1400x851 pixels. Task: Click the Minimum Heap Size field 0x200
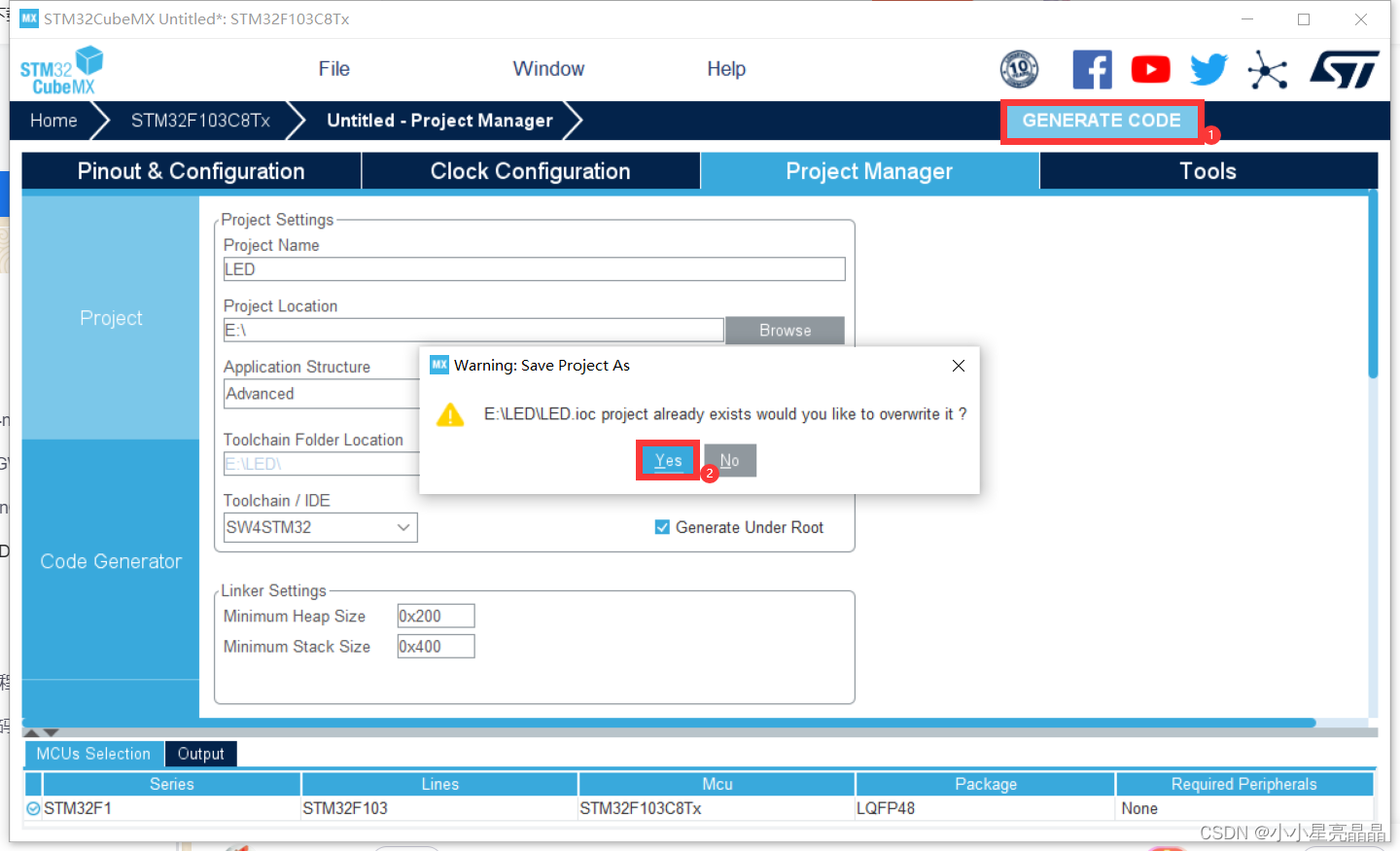coord(436,617)
